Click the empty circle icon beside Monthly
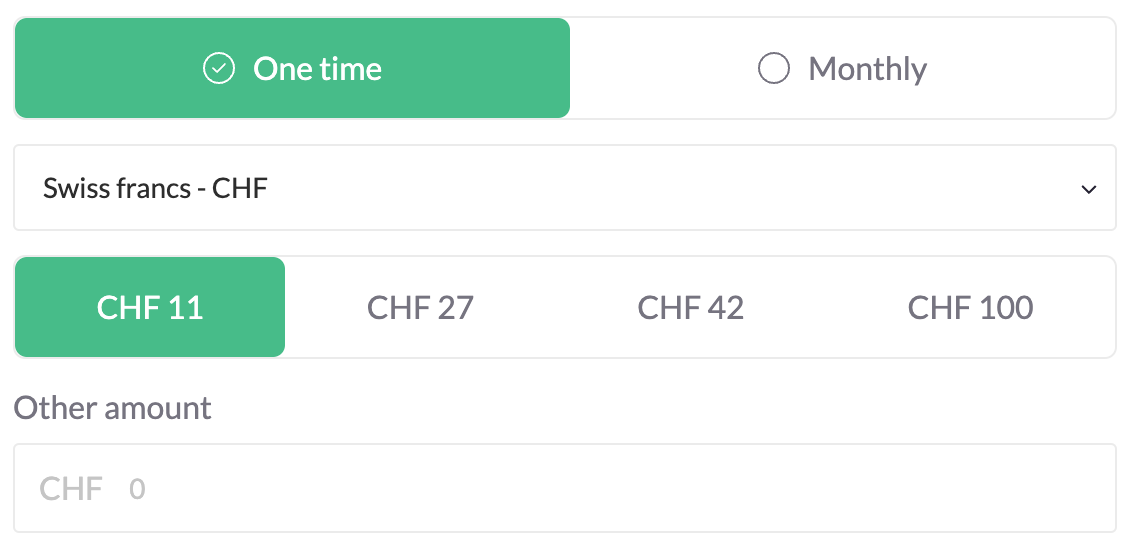 773,69
